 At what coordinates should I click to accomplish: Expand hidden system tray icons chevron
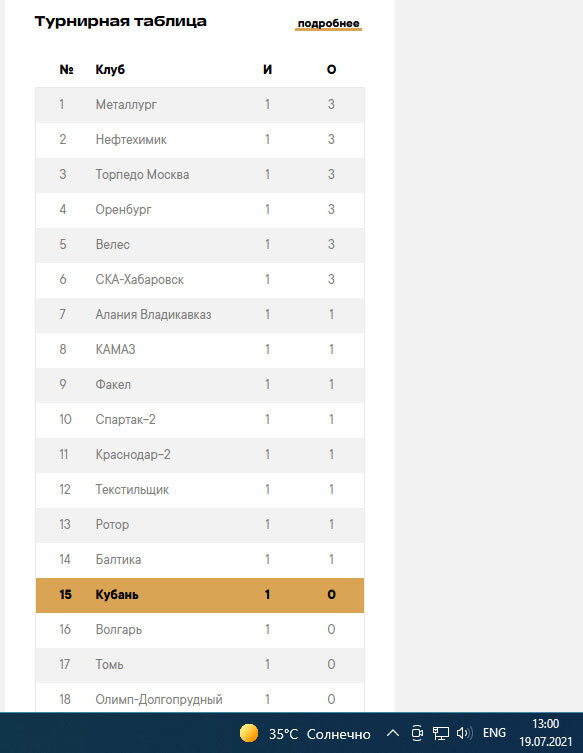(393, 733)
